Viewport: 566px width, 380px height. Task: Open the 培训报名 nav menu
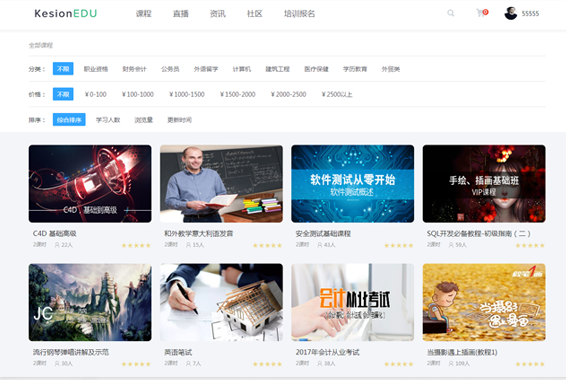pos(299,14)
